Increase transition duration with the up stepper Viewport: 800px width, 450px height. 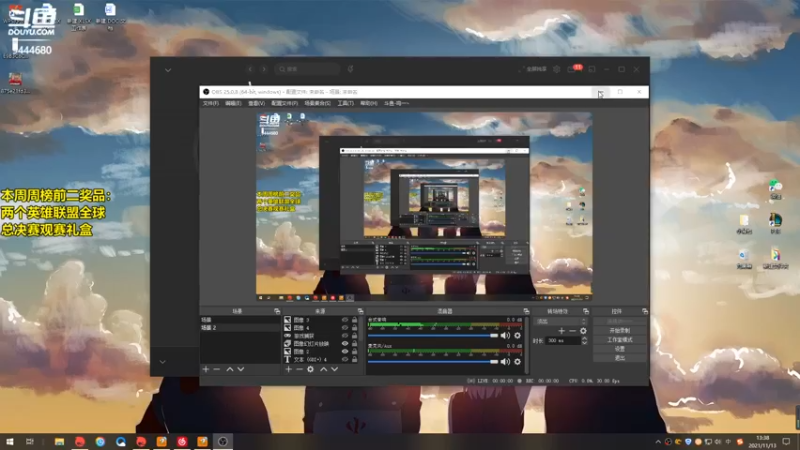pos(584,338)
